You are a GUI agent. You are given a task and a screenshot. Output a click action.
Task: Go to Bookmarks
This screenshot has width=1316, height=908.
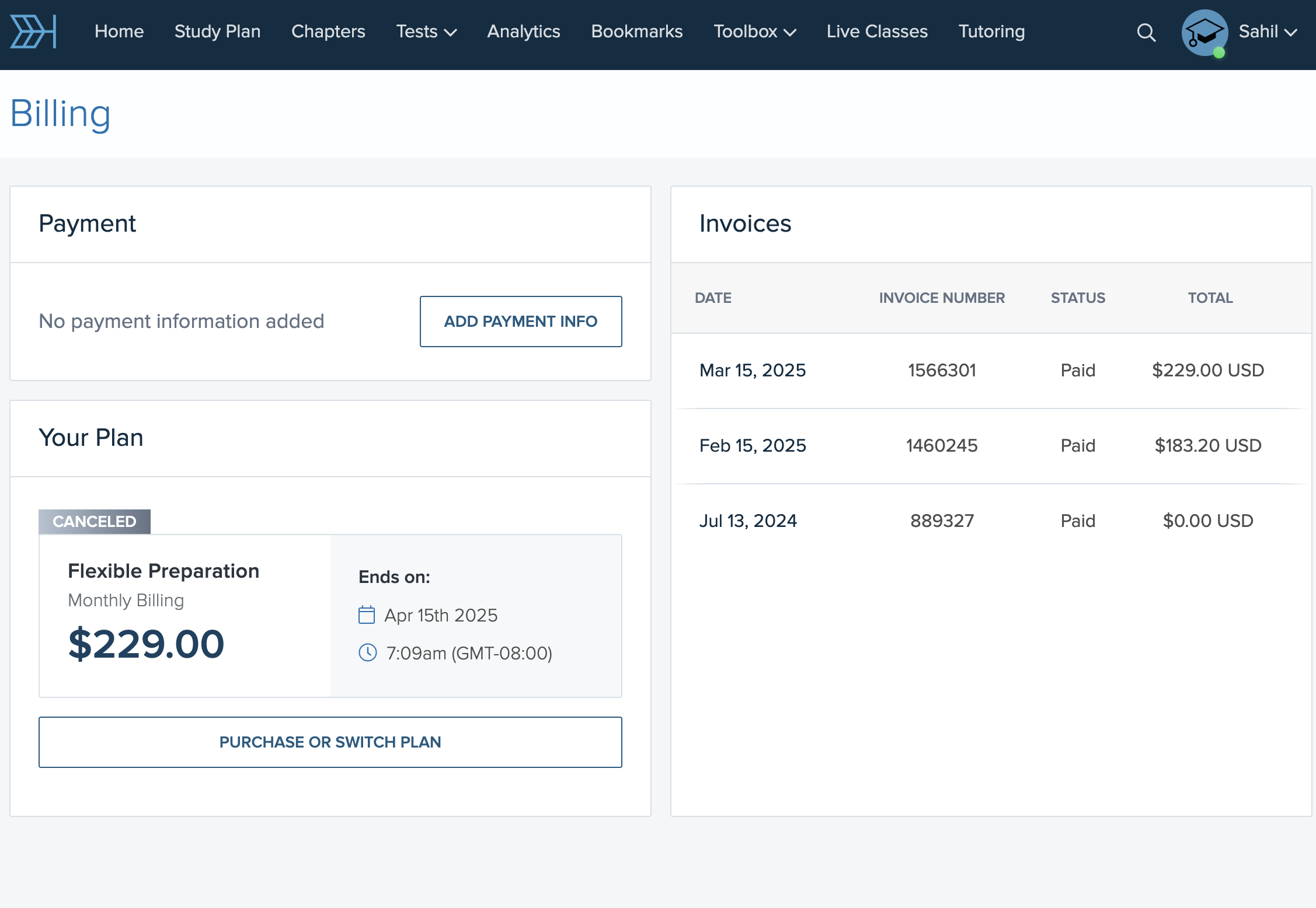[x=636, y=32]
